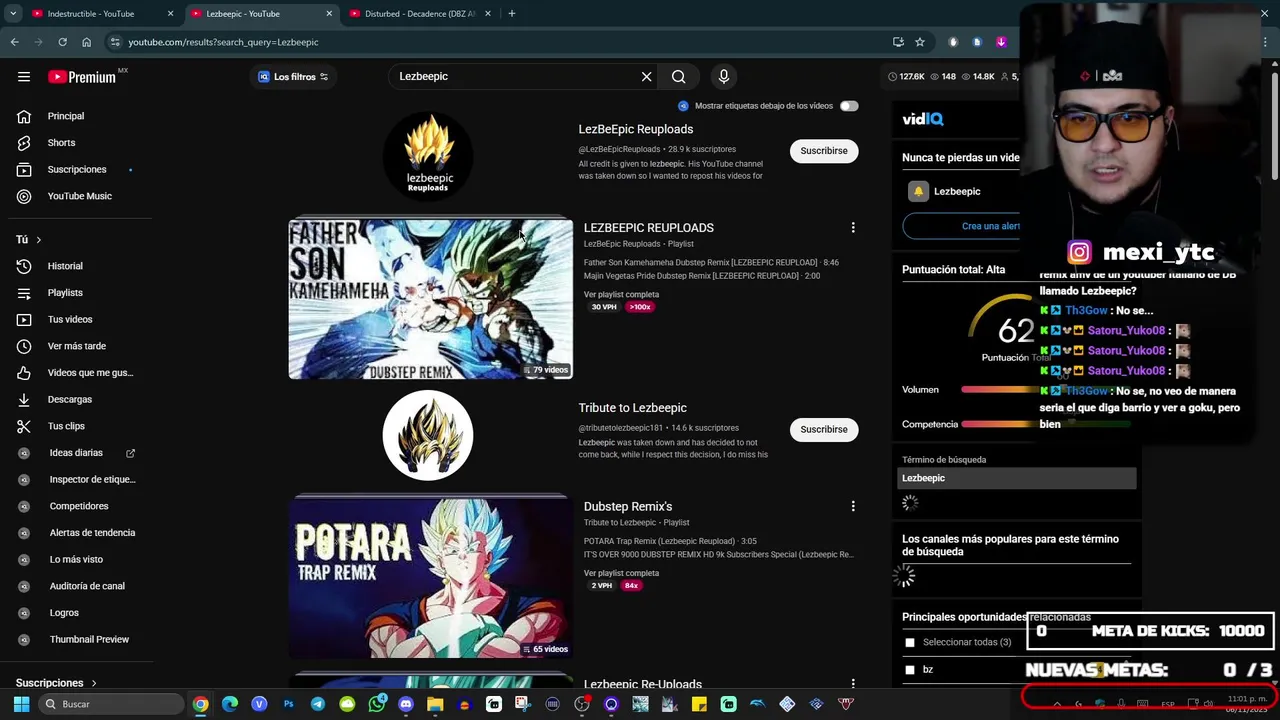Open Suscripciones in the sidebar

tap(76, 170)
